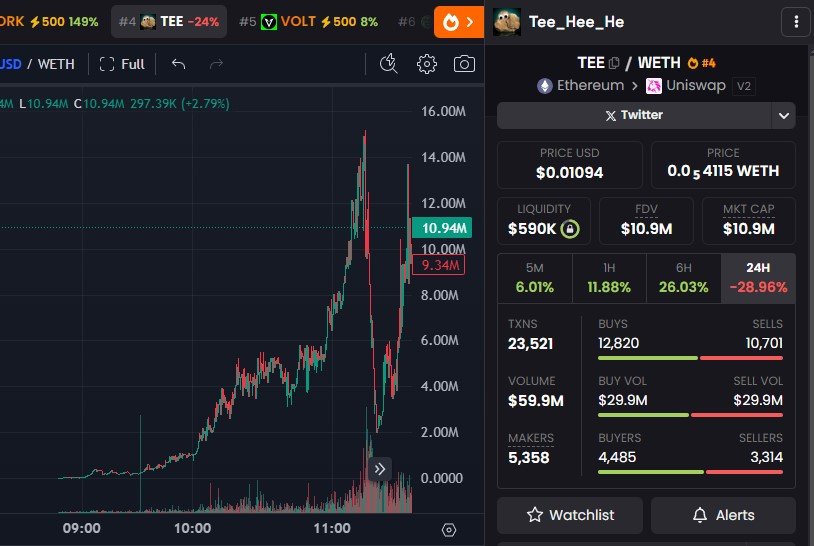Copy the TEE token address
Screen dimensions: 814x546
click(x=614, y=63)
